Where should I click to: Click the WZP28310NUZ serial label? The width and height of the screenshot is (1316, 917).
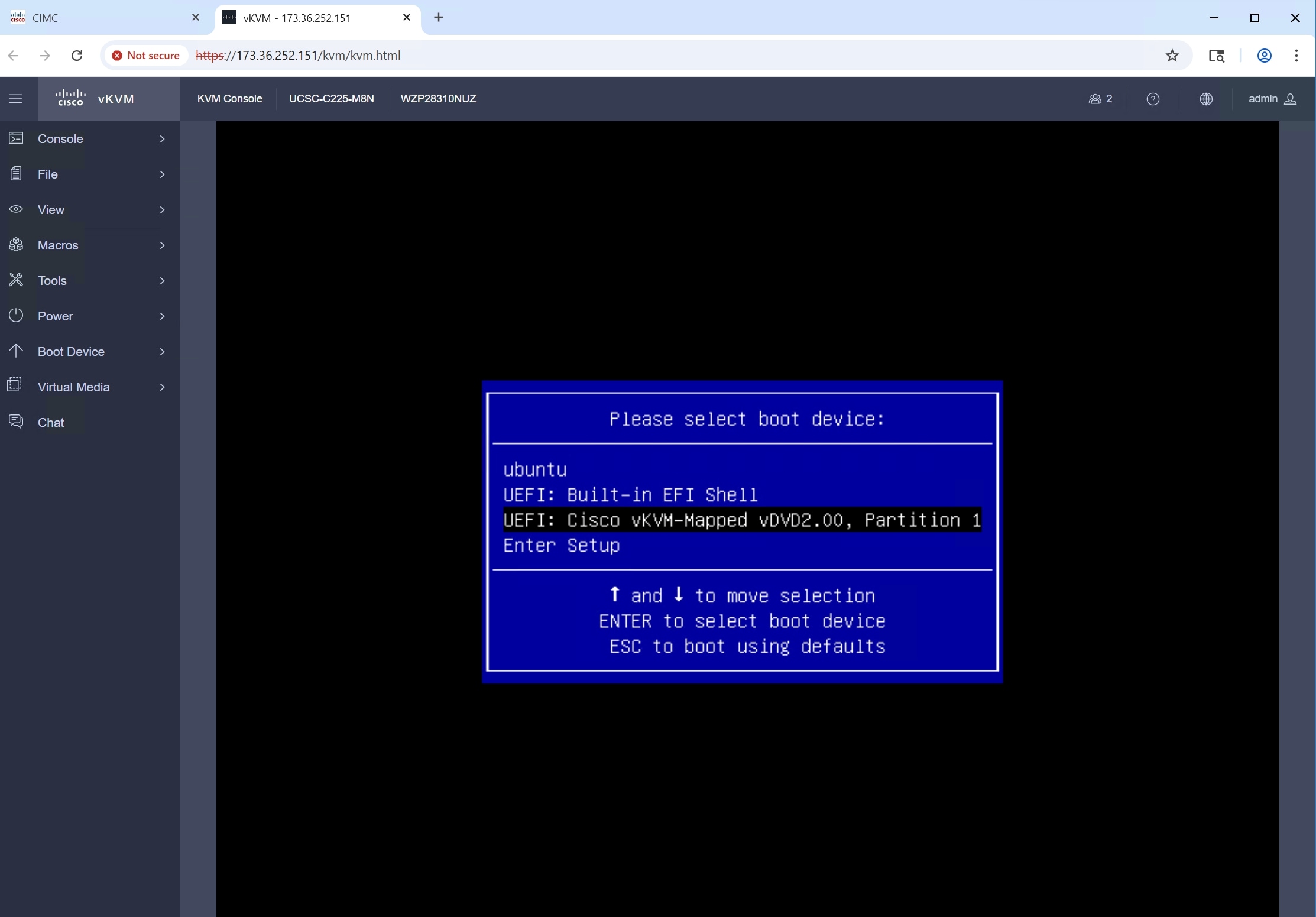tap(438, 99)
